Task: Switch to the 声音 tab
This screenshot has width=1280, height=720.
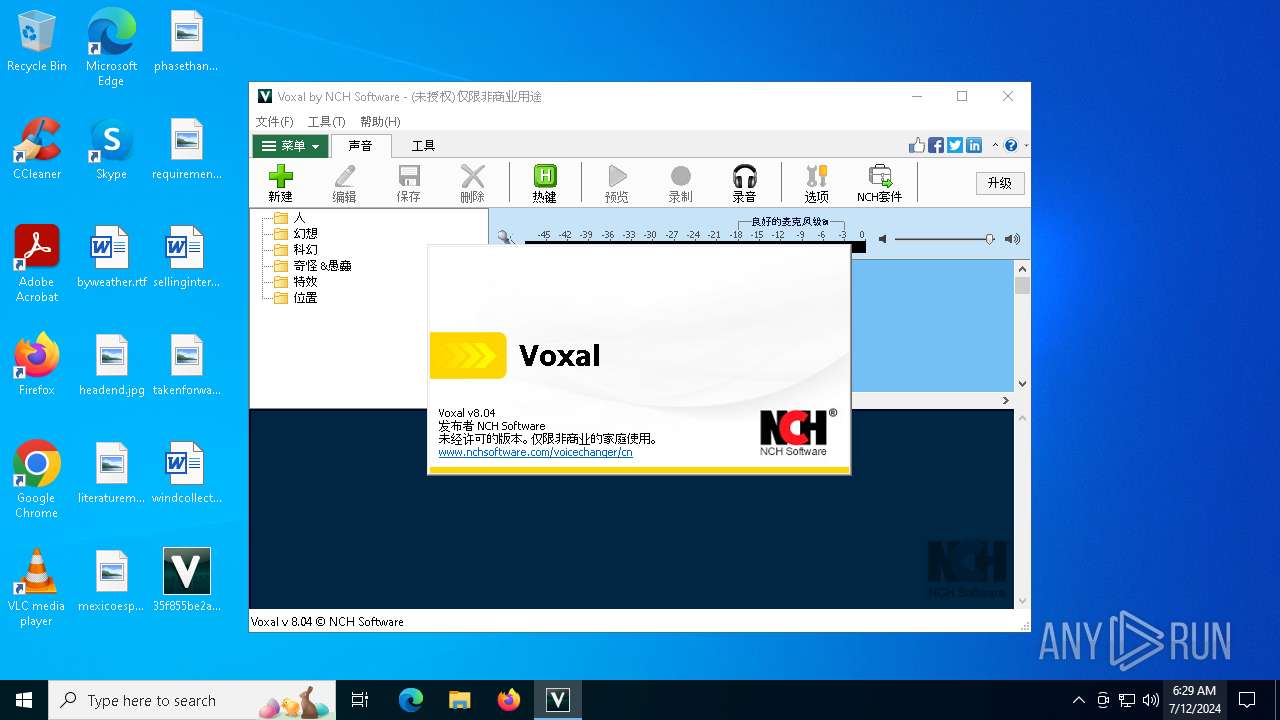Action: (360, 146)
